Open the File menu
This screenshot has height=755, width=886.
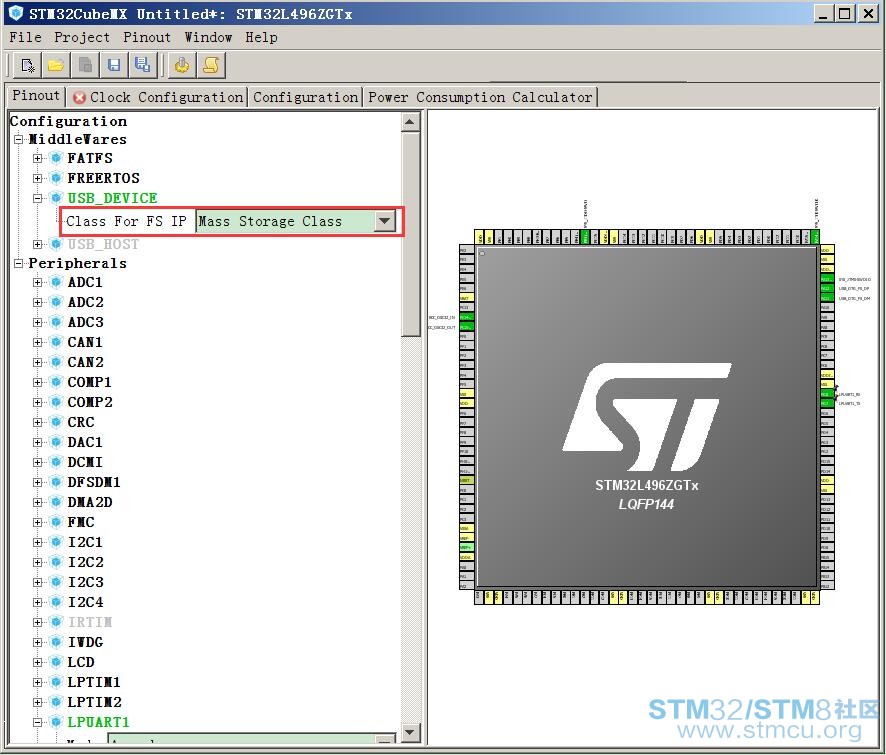click(25, 37)
